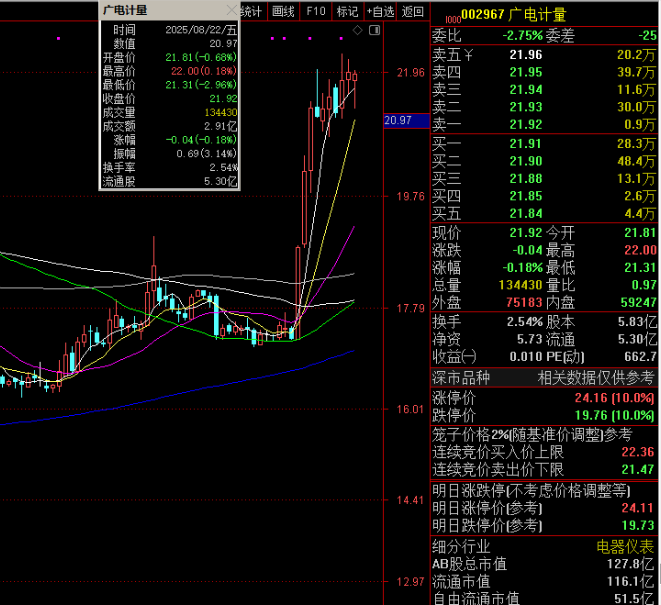The height and width of the screenshot is (605, 661).
Task: Open the 统计 toolbar item
Action: click(x=251, y=11)
